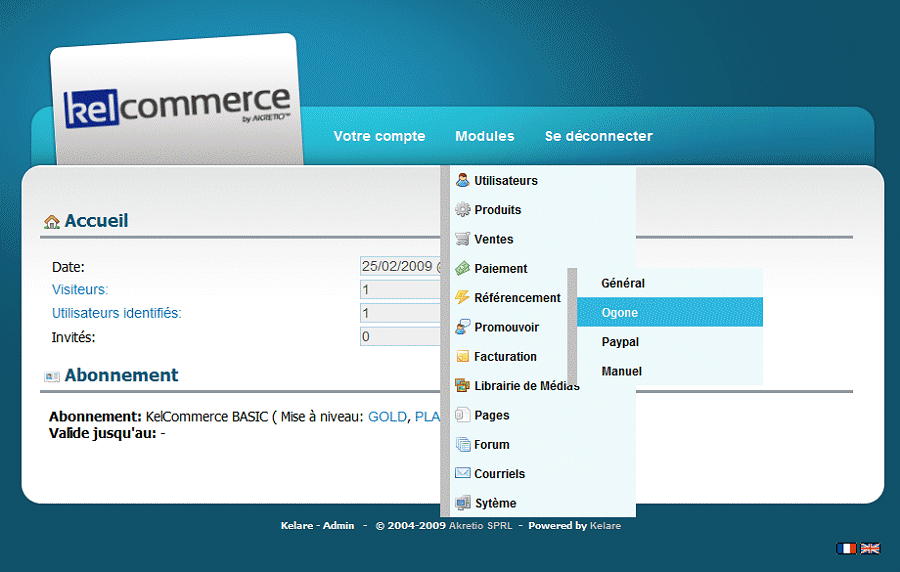Open the Général payment settings
The image size is (900, 572).
click(623, 283)
